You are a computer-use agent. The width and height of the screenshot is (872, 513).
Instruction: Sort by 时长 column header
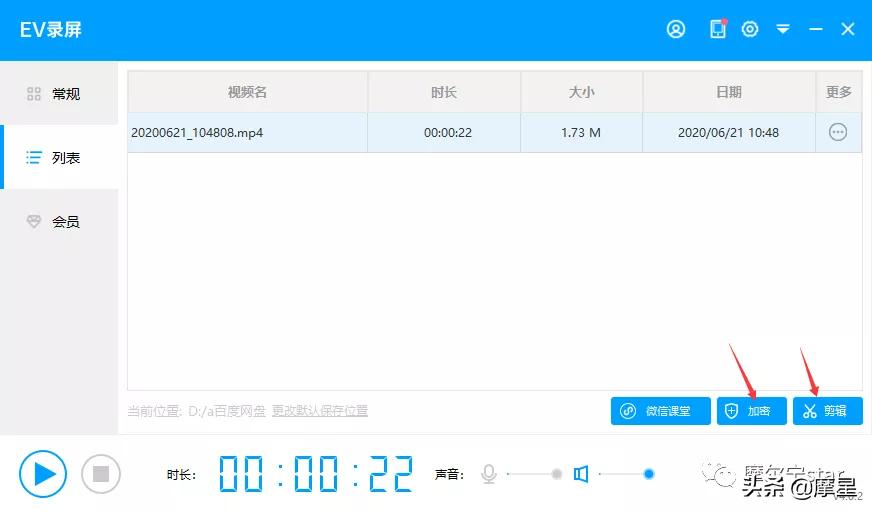[x=444, y=92]
